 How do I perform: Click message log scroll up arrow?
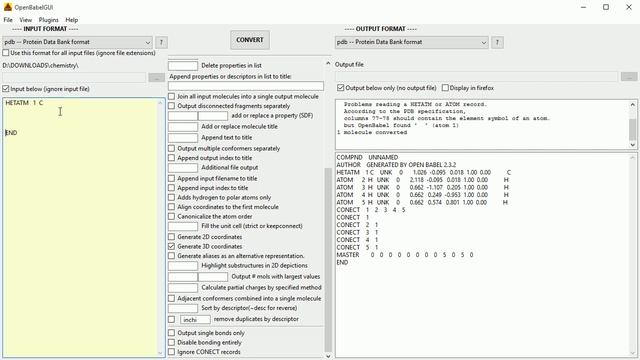[x=633, y=104]
